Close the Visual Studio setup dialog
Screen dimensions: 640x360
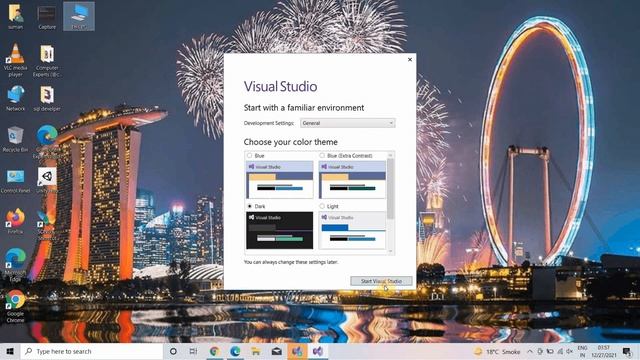click(410, 60)
